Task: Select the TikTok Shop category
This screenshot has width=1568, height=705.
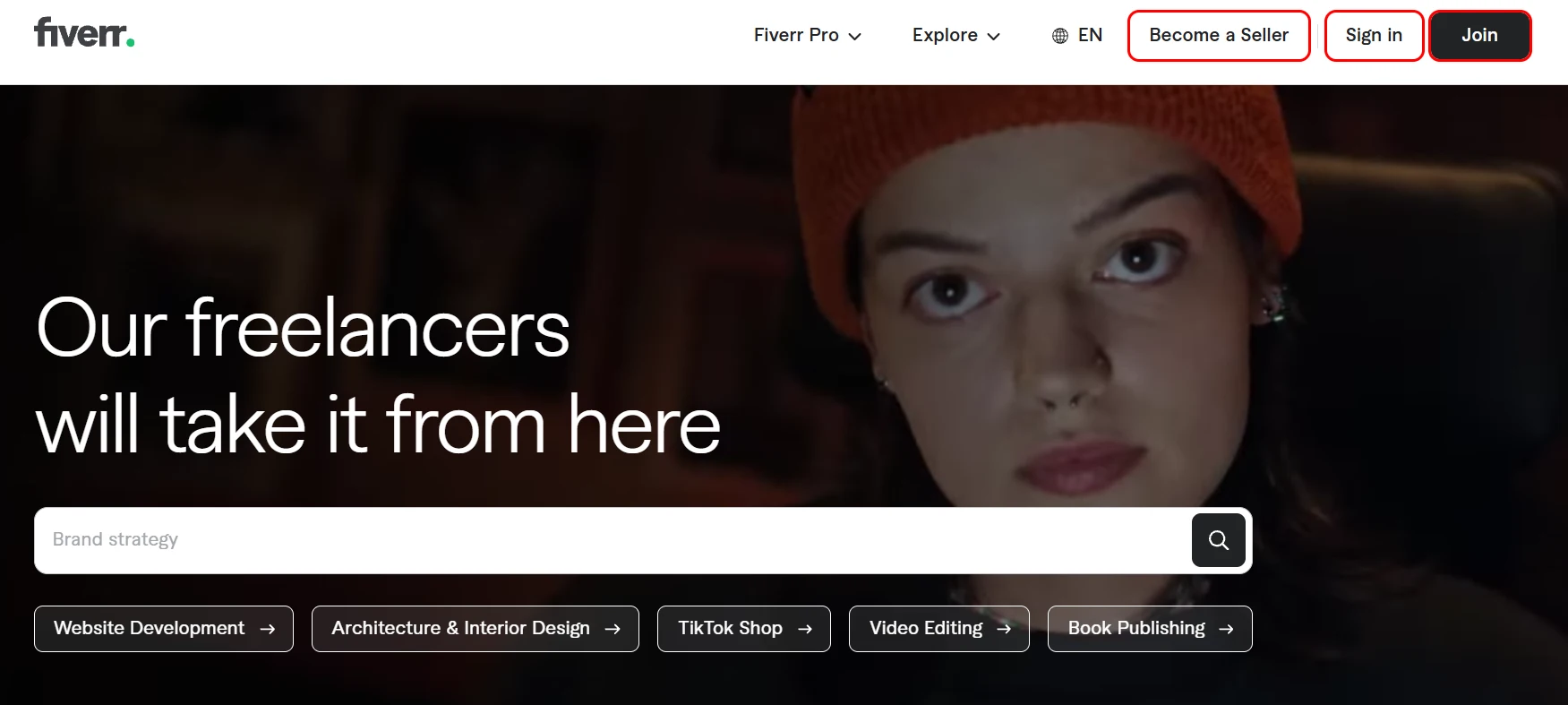Action: click(x=744, y=629)
